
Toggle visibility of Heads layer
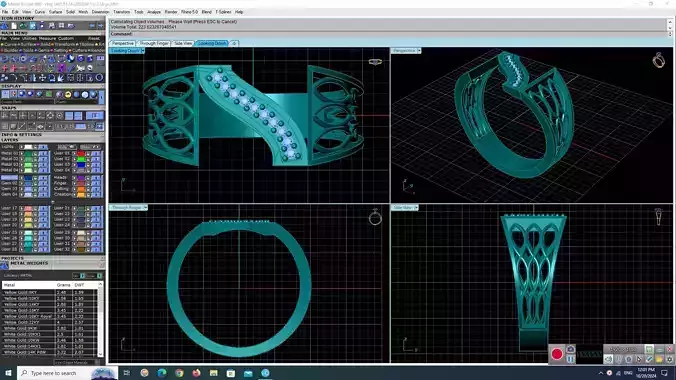74,178
